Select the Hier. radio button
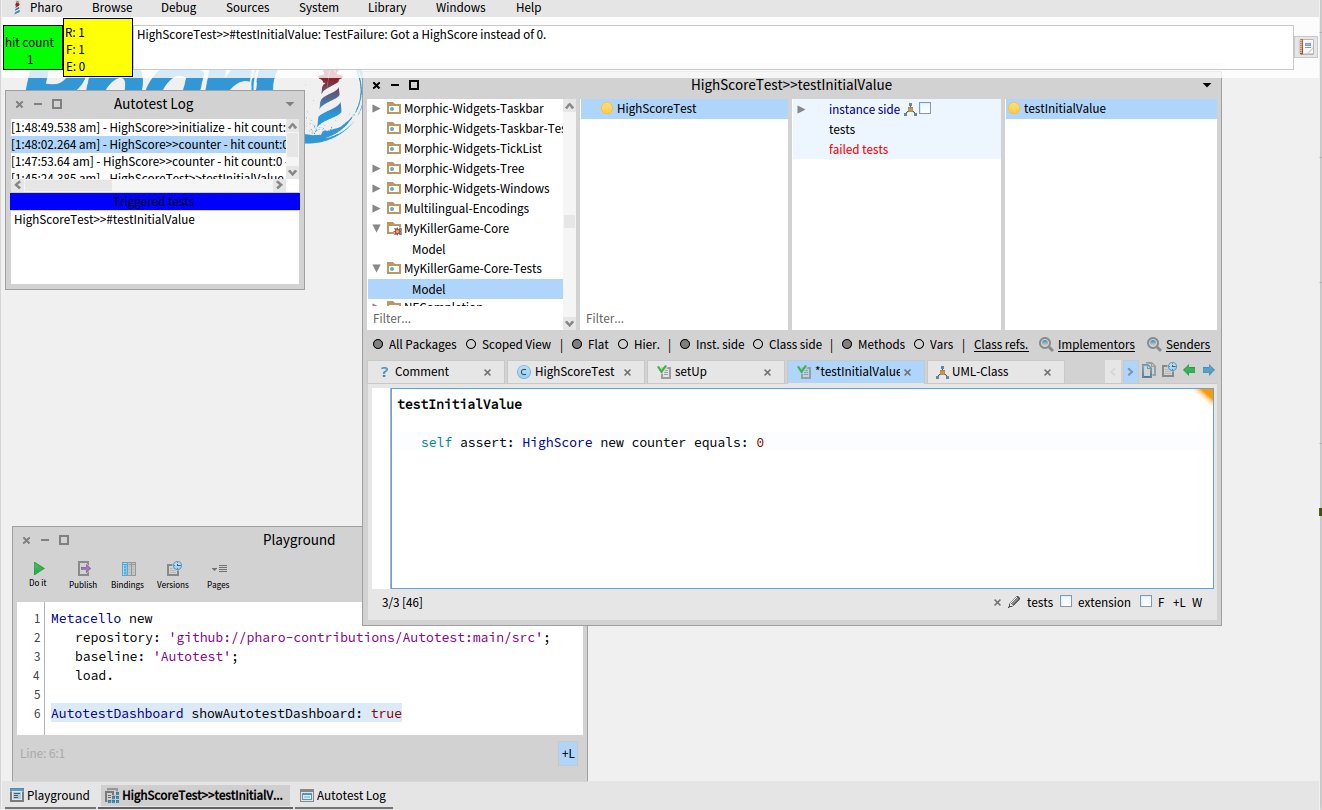1322x810 pixels. coord(623,345)
